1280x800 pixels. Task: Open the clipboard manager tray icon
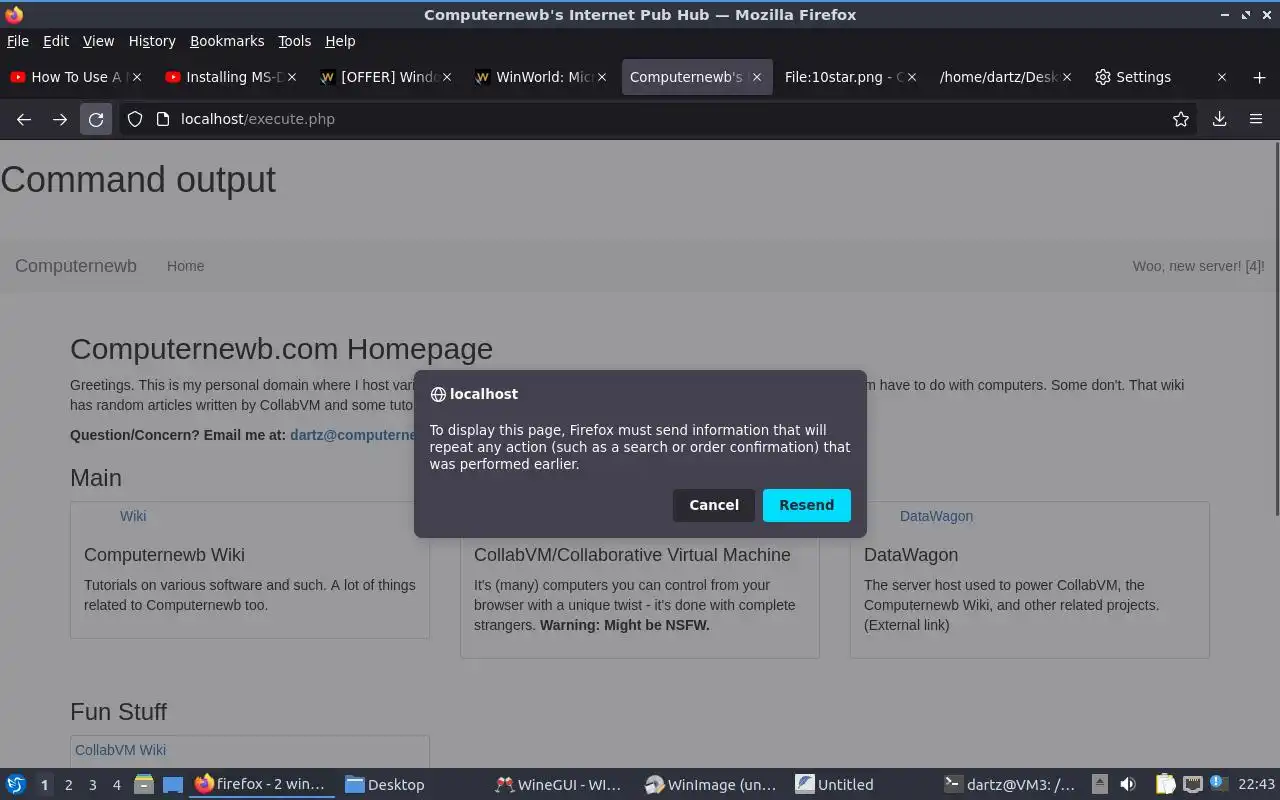coord(1165,784)
